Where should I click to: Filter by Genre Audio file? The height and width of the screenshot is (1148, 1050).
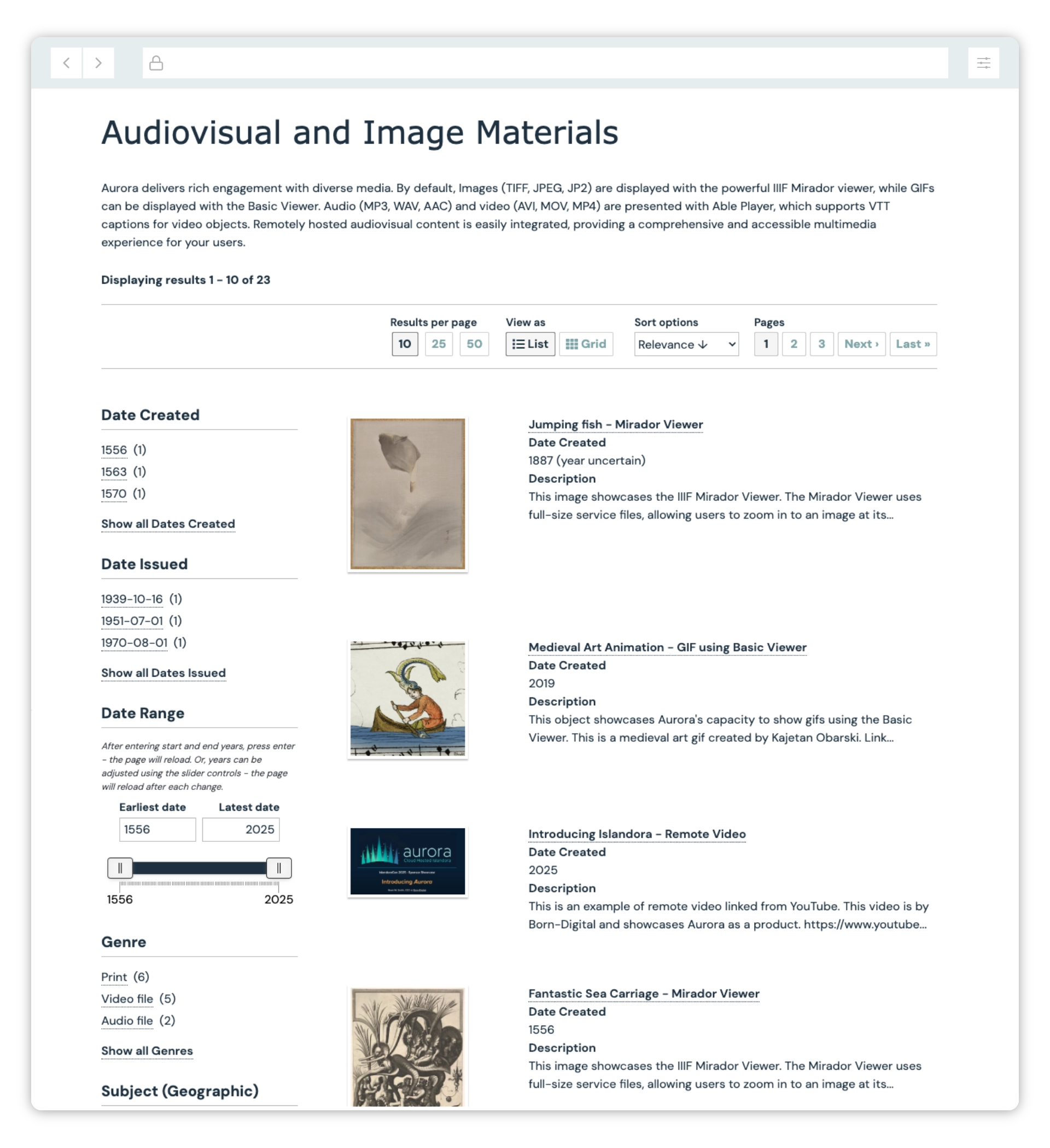(127, 1022)
